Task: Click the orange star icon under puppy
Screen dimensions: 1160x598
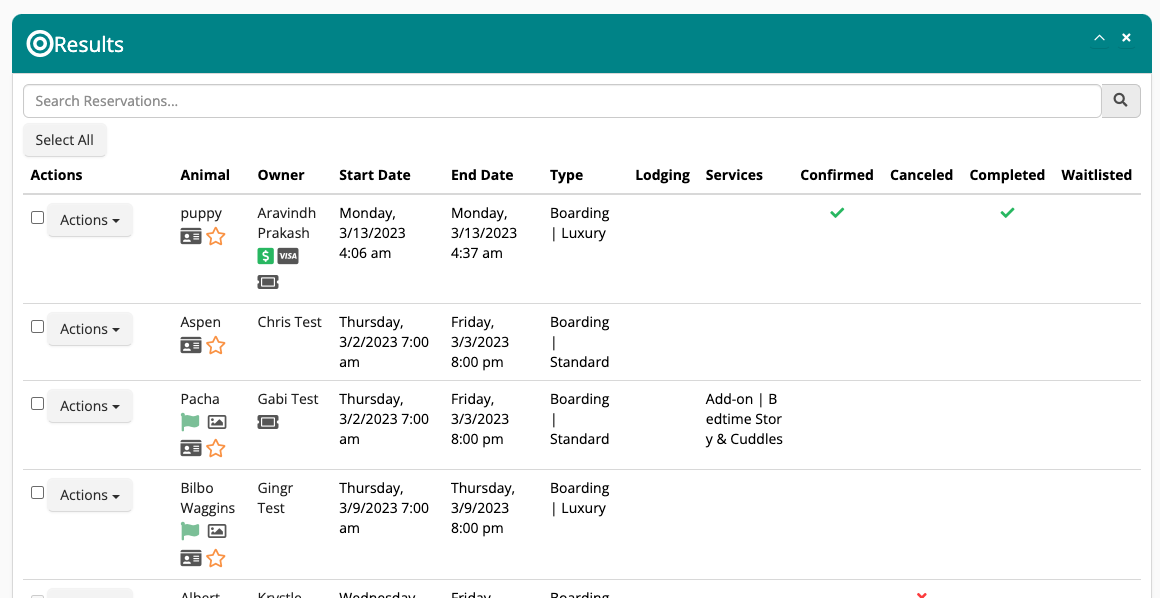Action: pyautogui.click(x=215, y=237)
